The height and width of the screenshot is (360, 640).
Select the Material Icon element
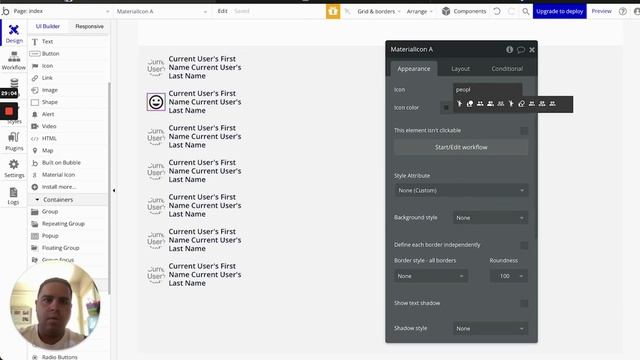coord(58,175)
